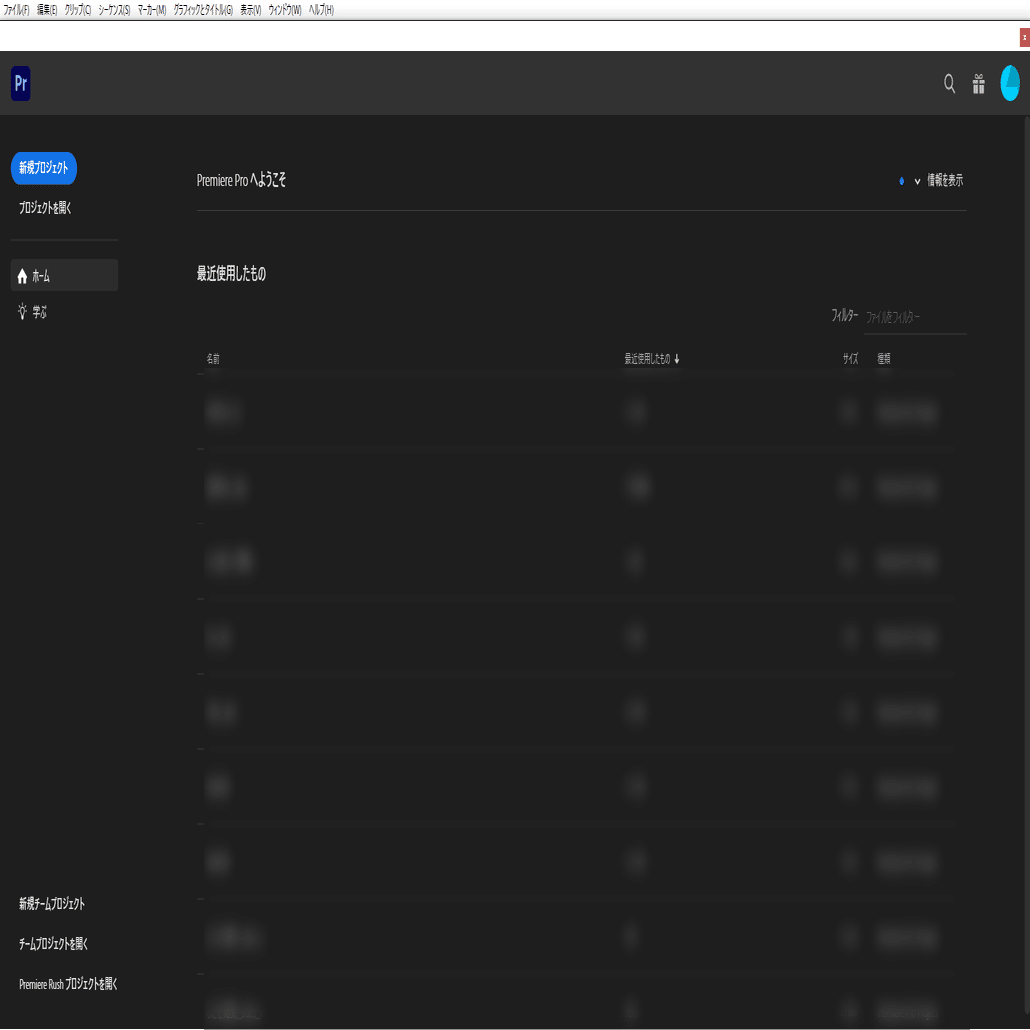
Task: Open the search magnifier icon
Action: click(x=949, y=83)
